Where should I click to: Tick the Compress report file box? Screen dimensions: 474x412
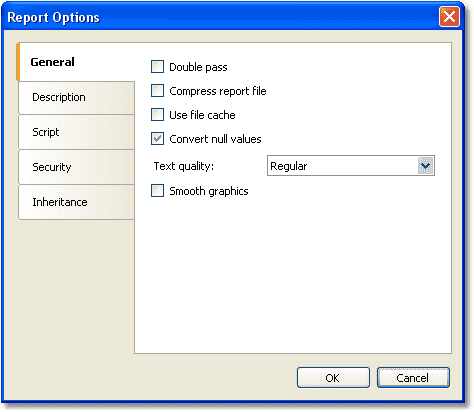tap(157, 91)
